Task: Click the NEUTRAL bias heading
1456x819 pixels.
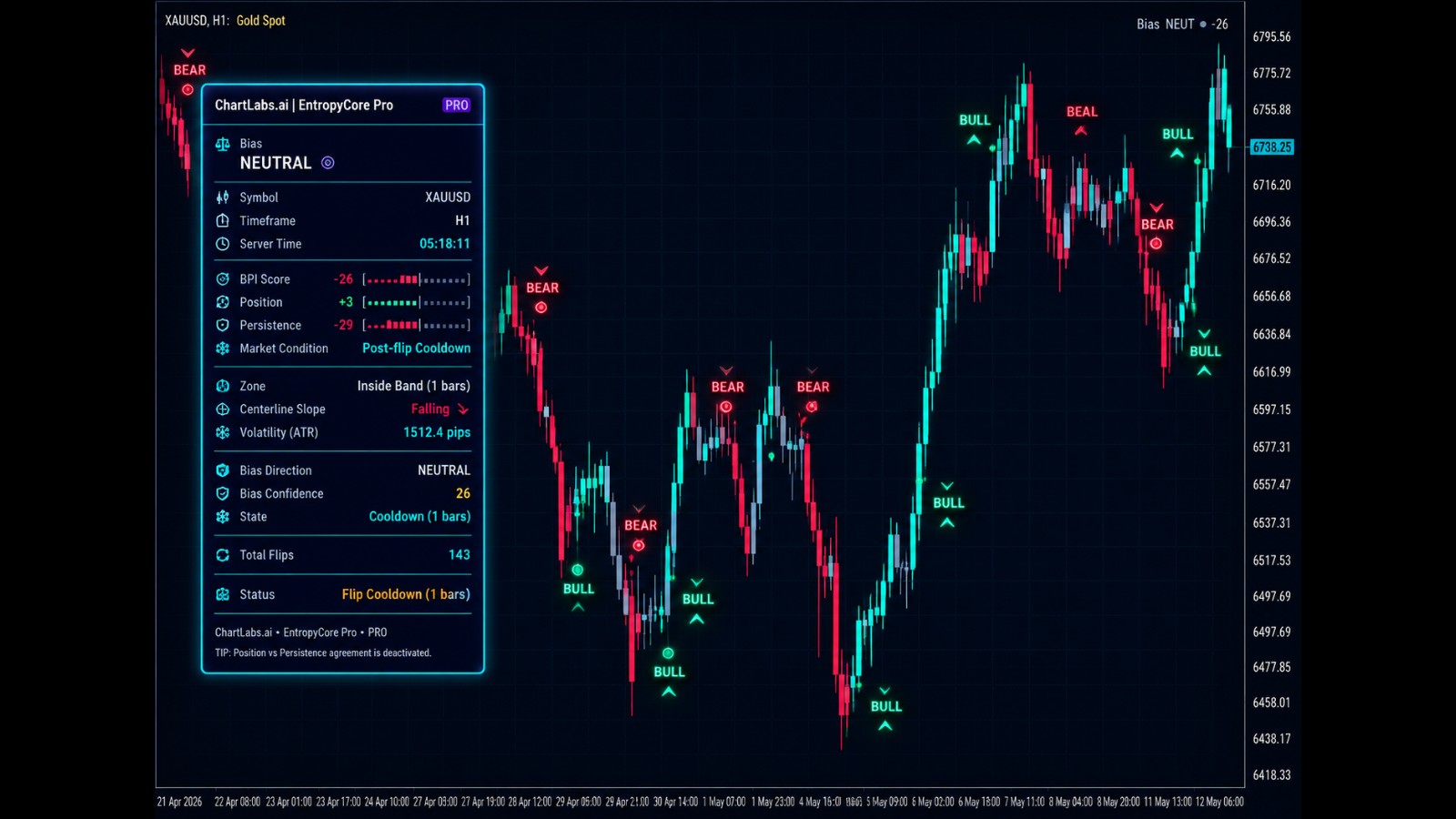Action: [276, 163]
